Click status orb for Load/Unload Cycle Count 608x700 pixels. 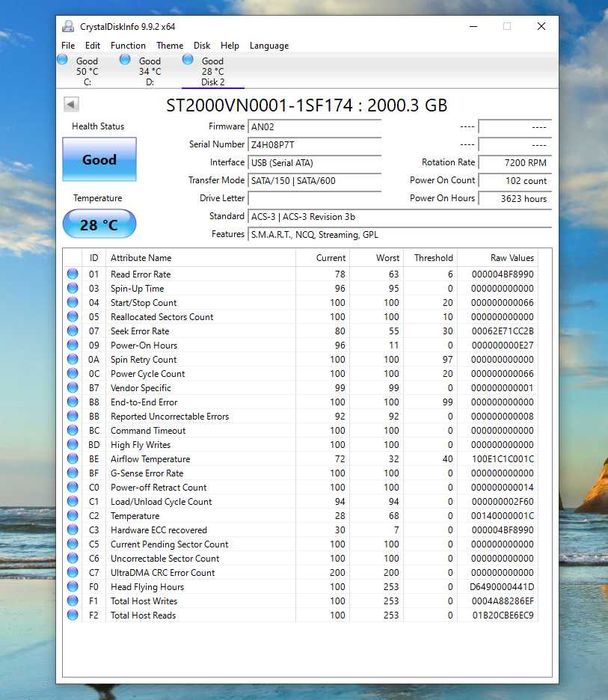[x=72, y=501]
